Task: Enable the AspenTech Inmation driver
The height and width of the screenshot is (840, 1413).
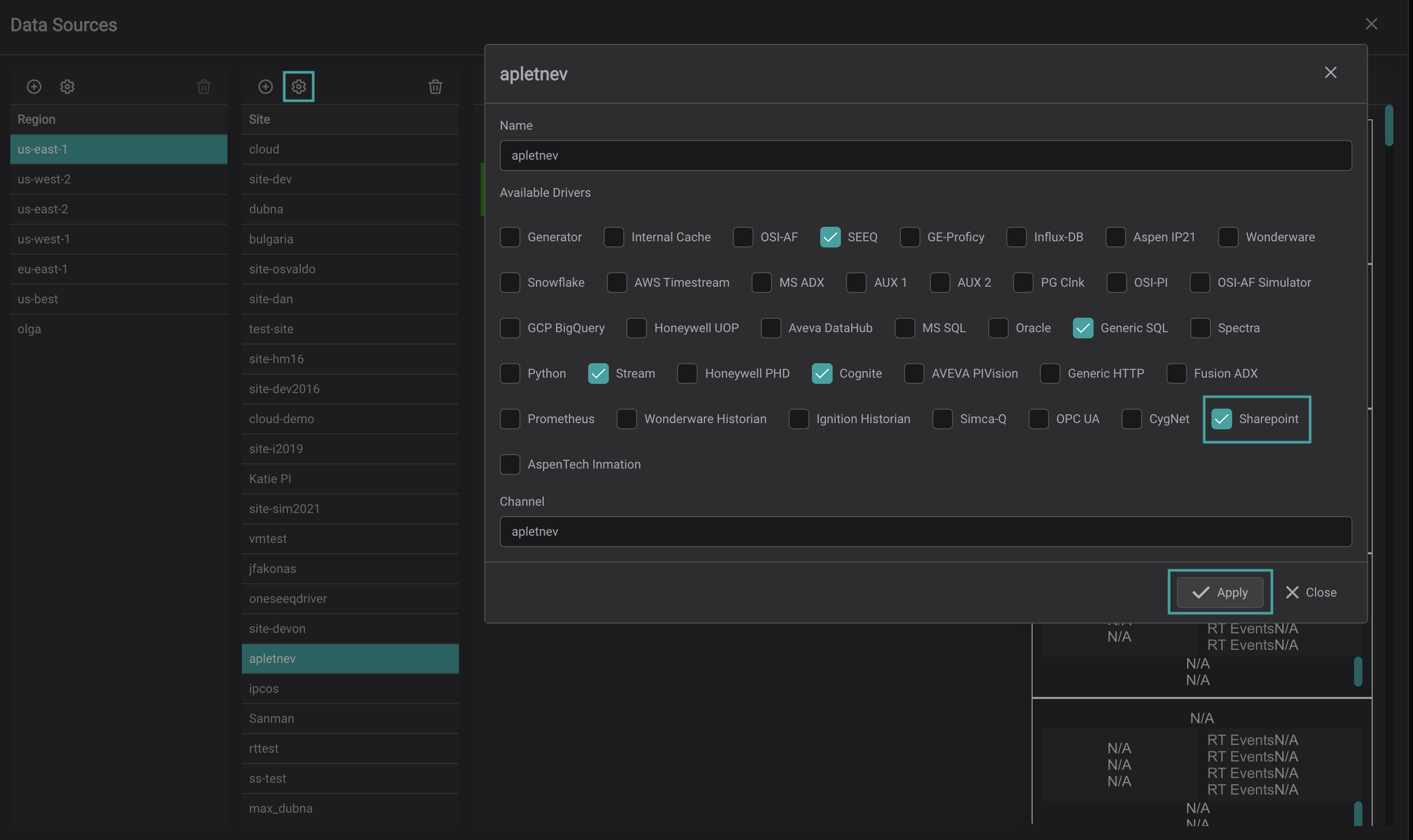Action: pyautogui.click(x=510, y=465)
